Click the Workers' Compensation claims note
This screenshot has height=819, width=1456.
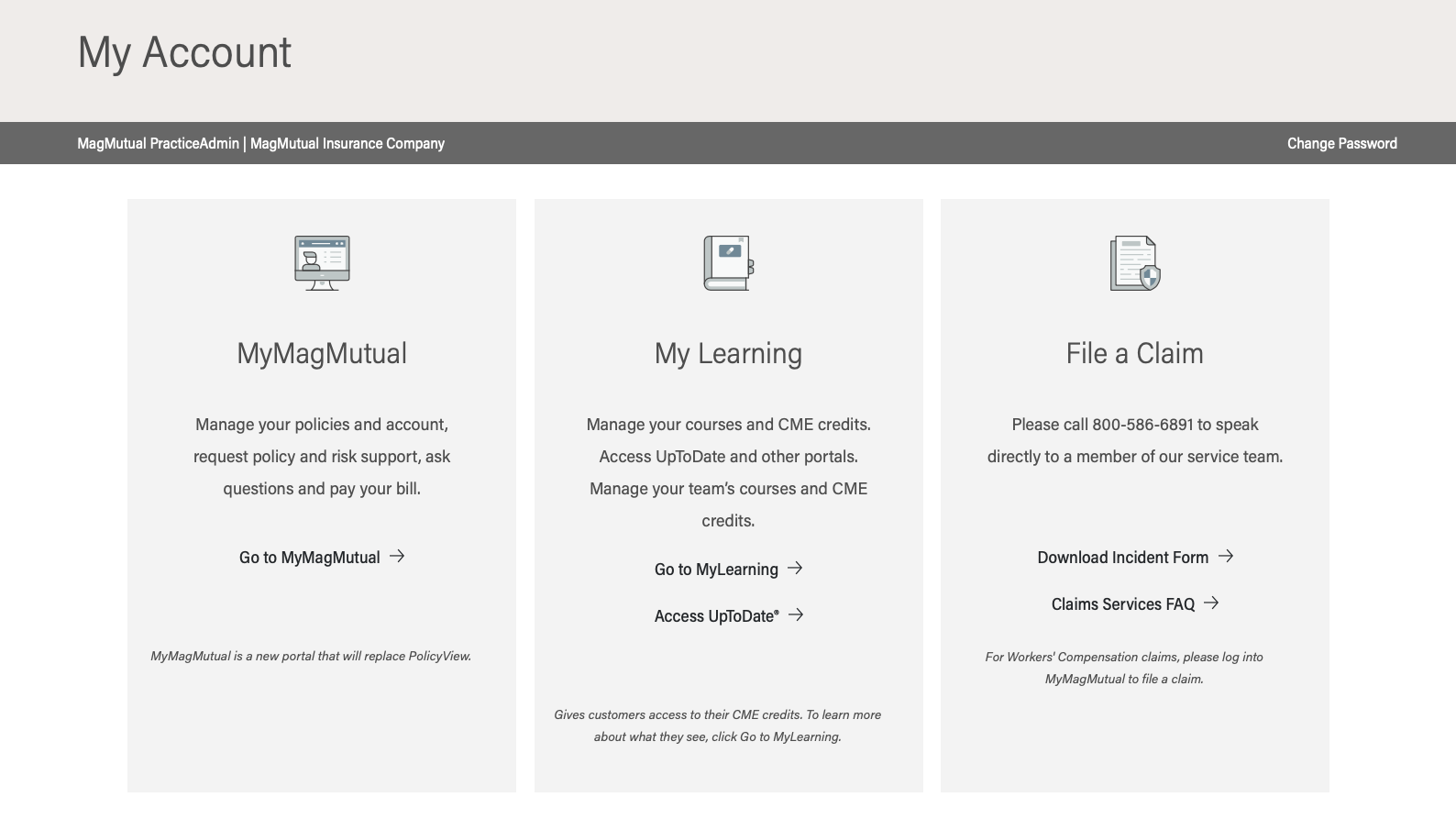(1124, 668)
